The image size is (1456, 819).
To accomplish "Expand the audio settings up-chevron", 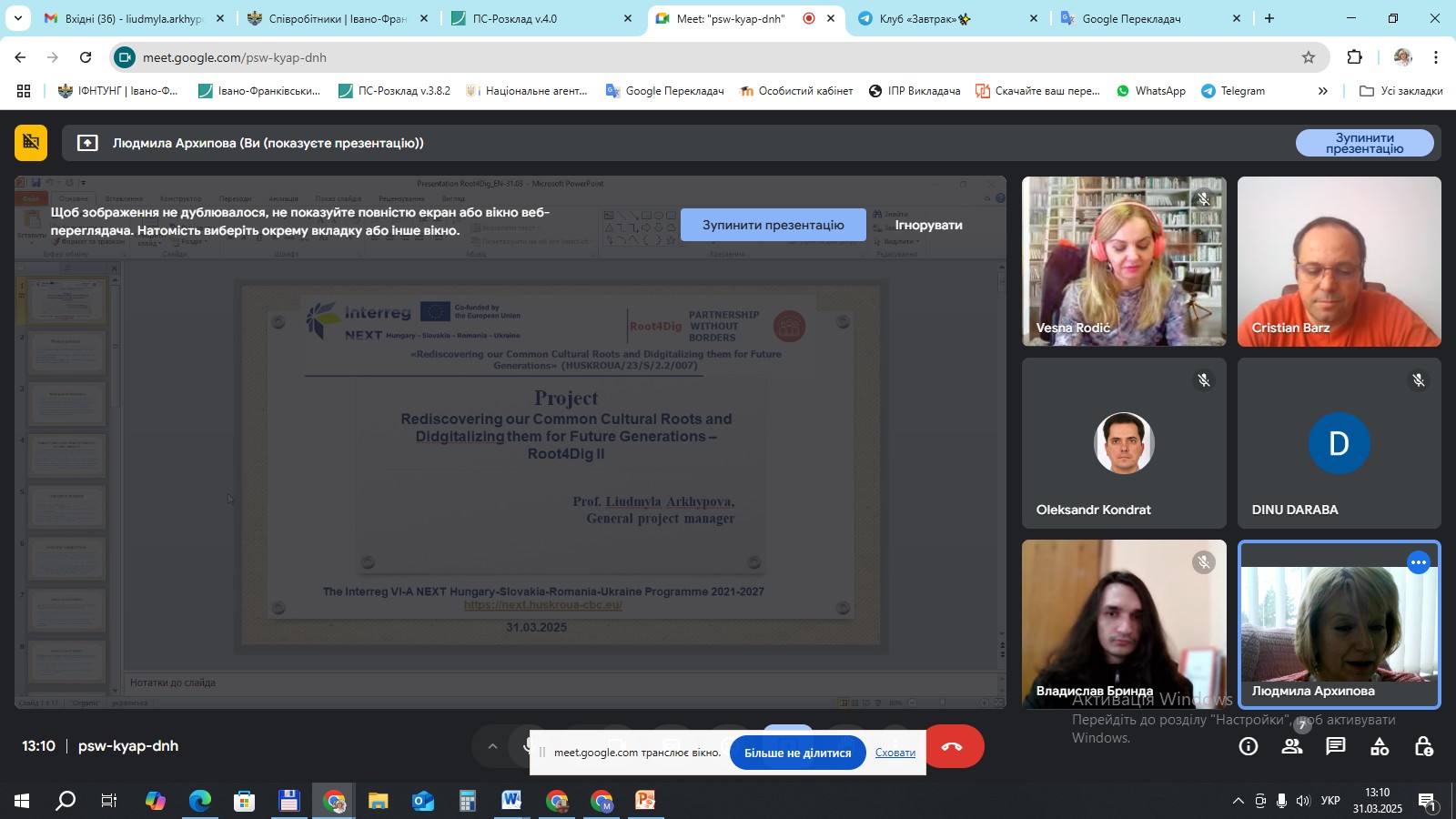I will point(492,747).
